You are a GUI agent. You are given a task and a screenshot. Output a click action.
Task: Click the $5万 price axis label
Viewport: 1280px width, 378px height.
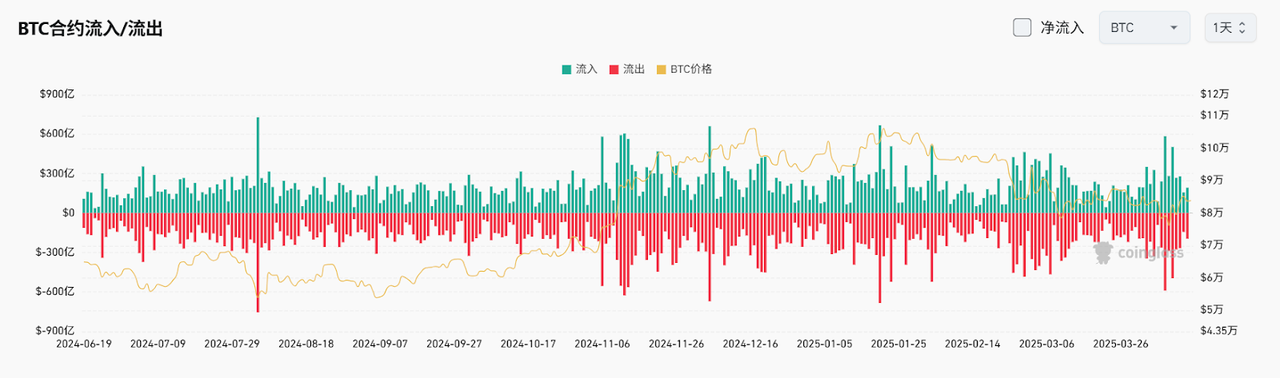tap(1211, 309)
